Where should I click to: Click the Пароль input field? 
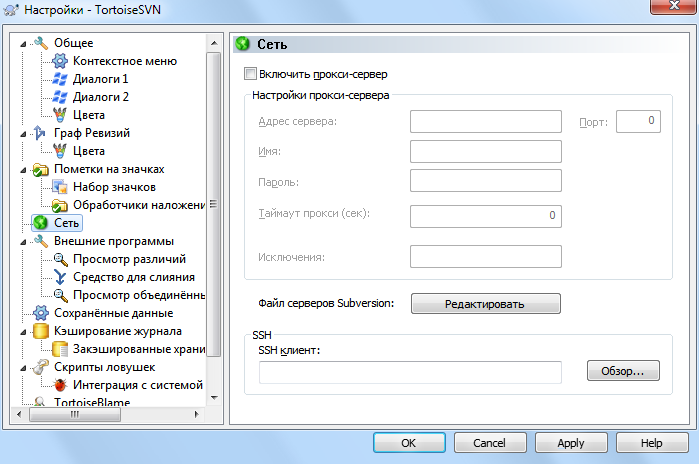(x=485, y=181)
